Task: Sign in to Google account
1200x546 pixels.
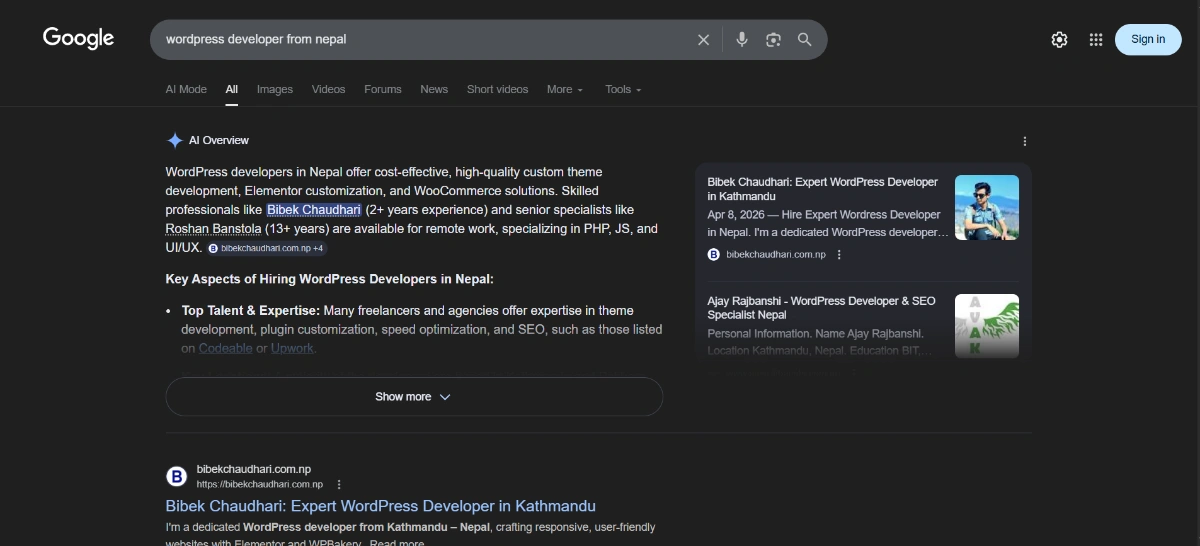Action: pyautogui.click(x=1148, y=39)
